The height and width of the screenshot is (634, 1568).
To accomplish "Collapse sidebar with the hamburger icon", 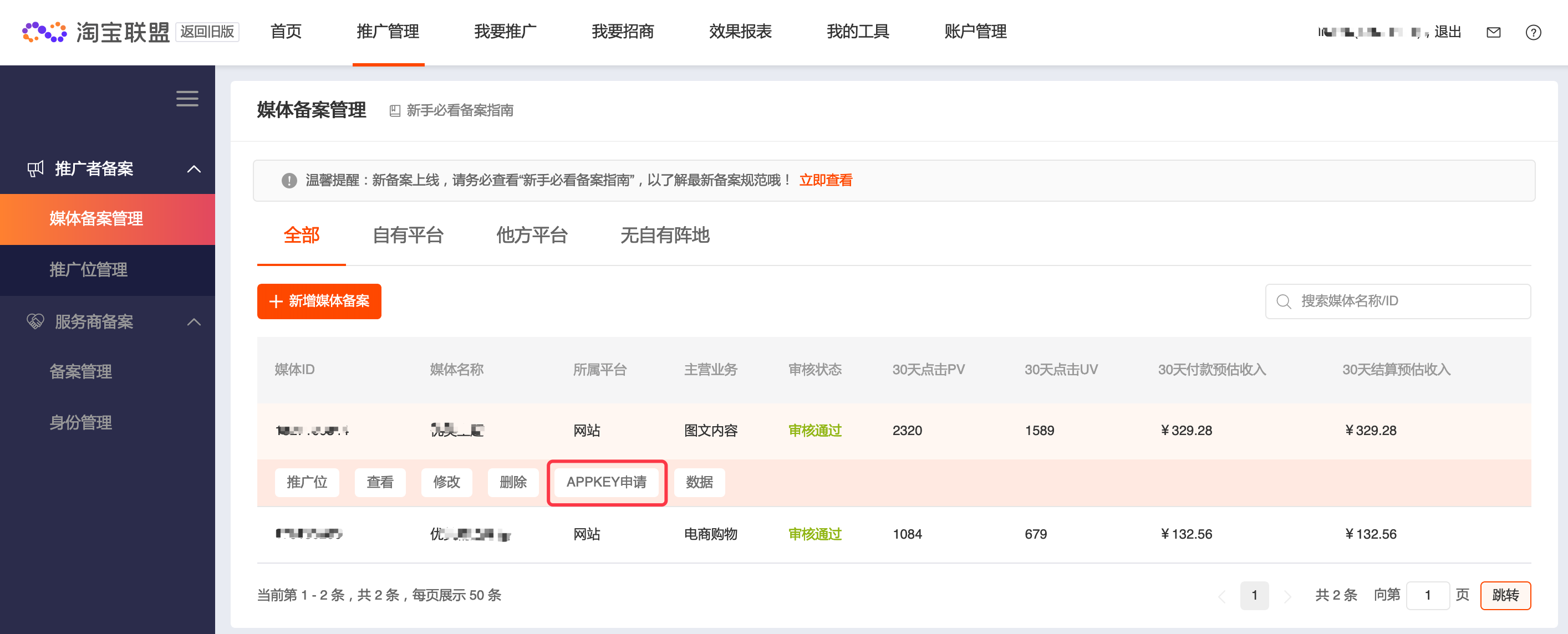I will point(187,99).
